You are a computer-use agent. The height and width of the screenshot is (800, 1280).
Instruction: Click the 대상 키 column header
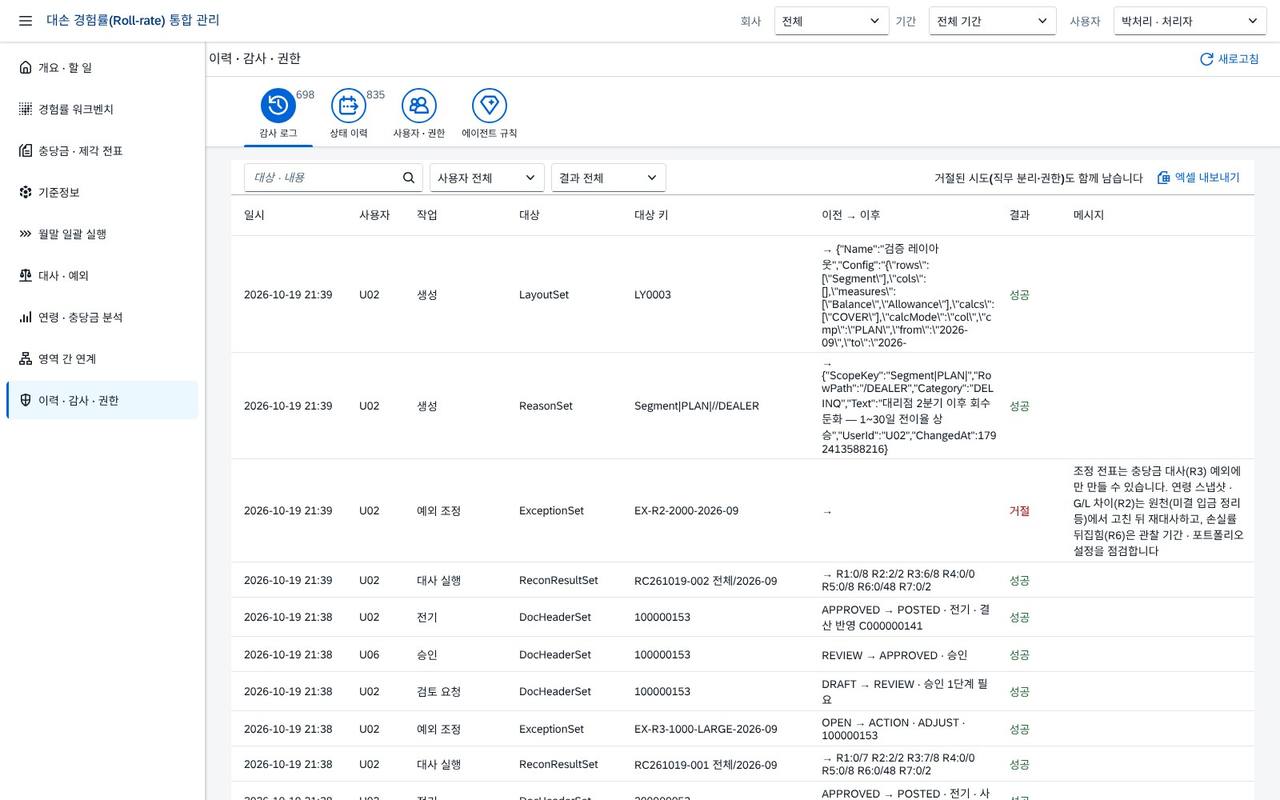[651, 215]
